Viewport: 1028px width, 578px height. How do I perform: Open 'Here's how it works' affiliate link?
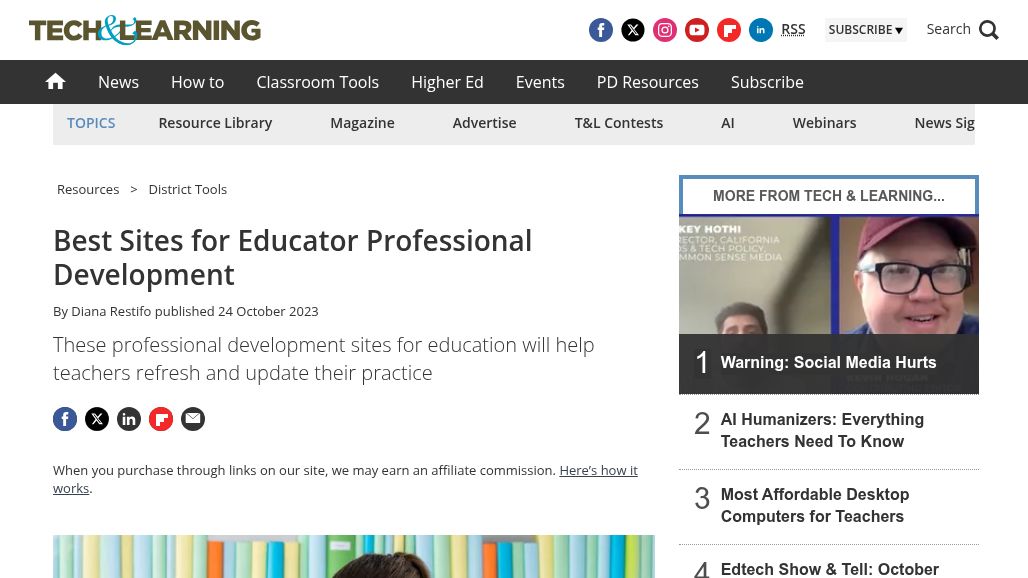pyautogui.click(x=597, y=470)
